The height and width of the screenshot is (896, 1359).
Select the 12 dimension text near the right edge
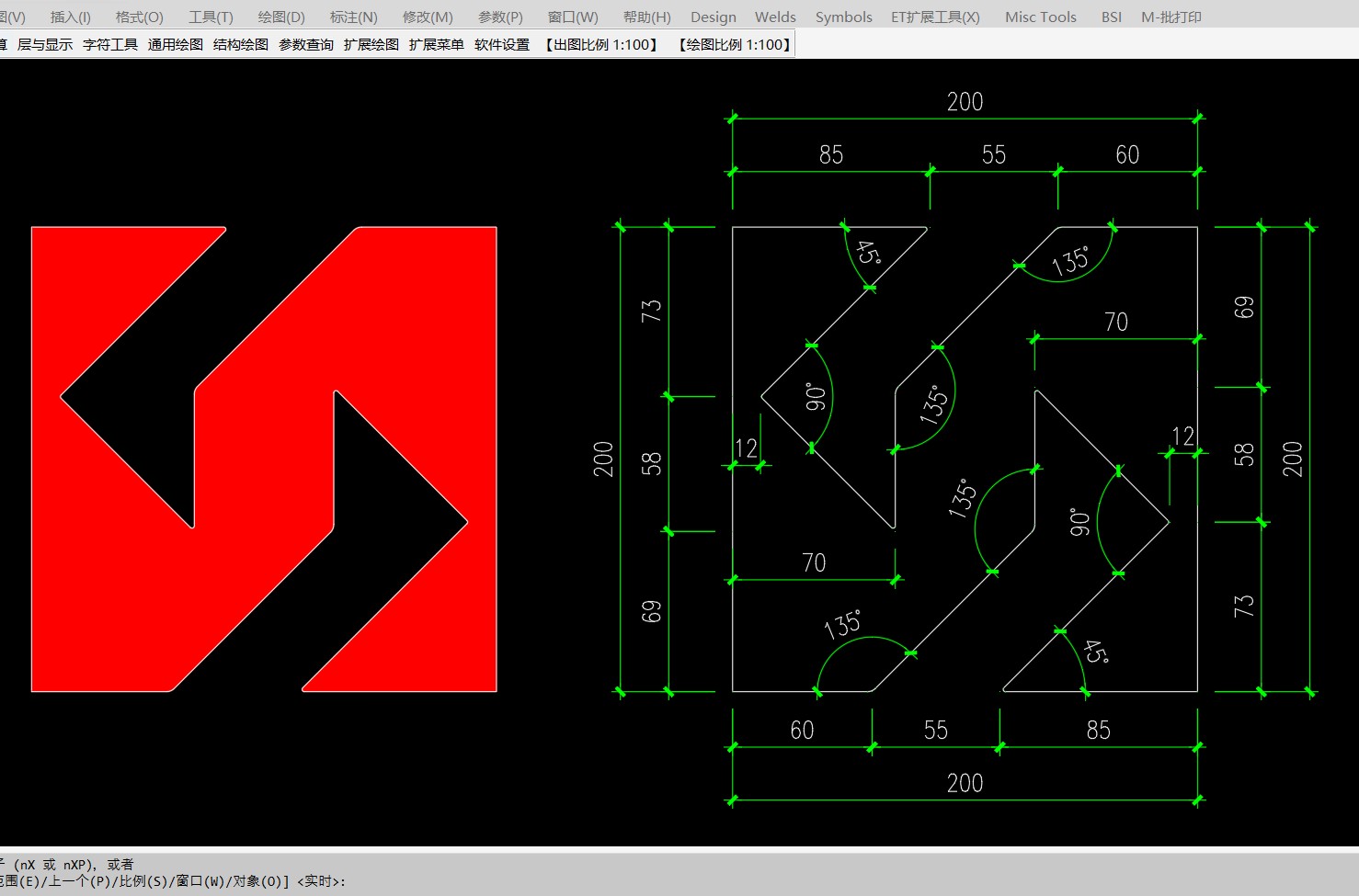1182,436
